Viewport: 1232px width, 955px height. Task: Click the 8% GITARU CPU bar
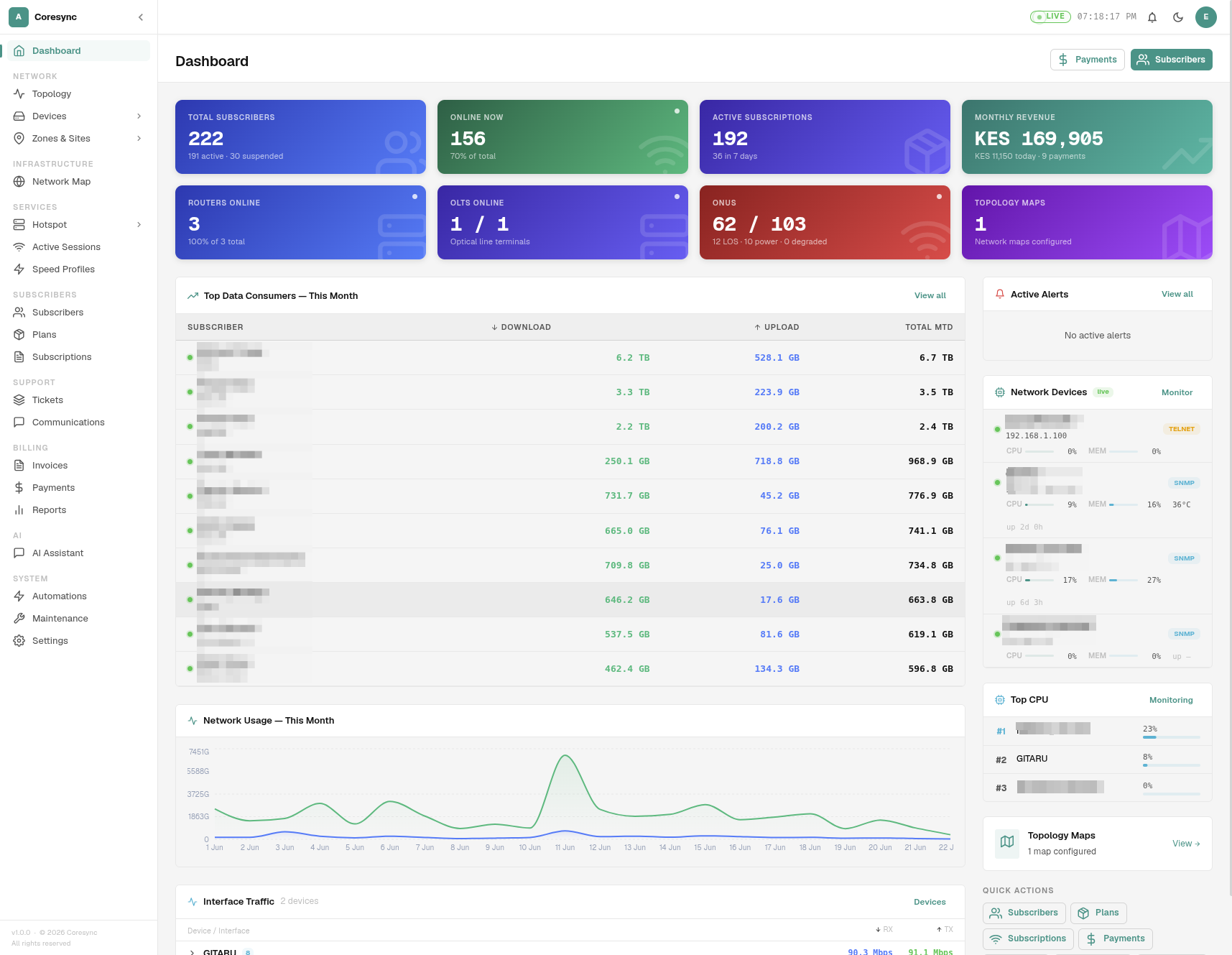pos(1172,765)
